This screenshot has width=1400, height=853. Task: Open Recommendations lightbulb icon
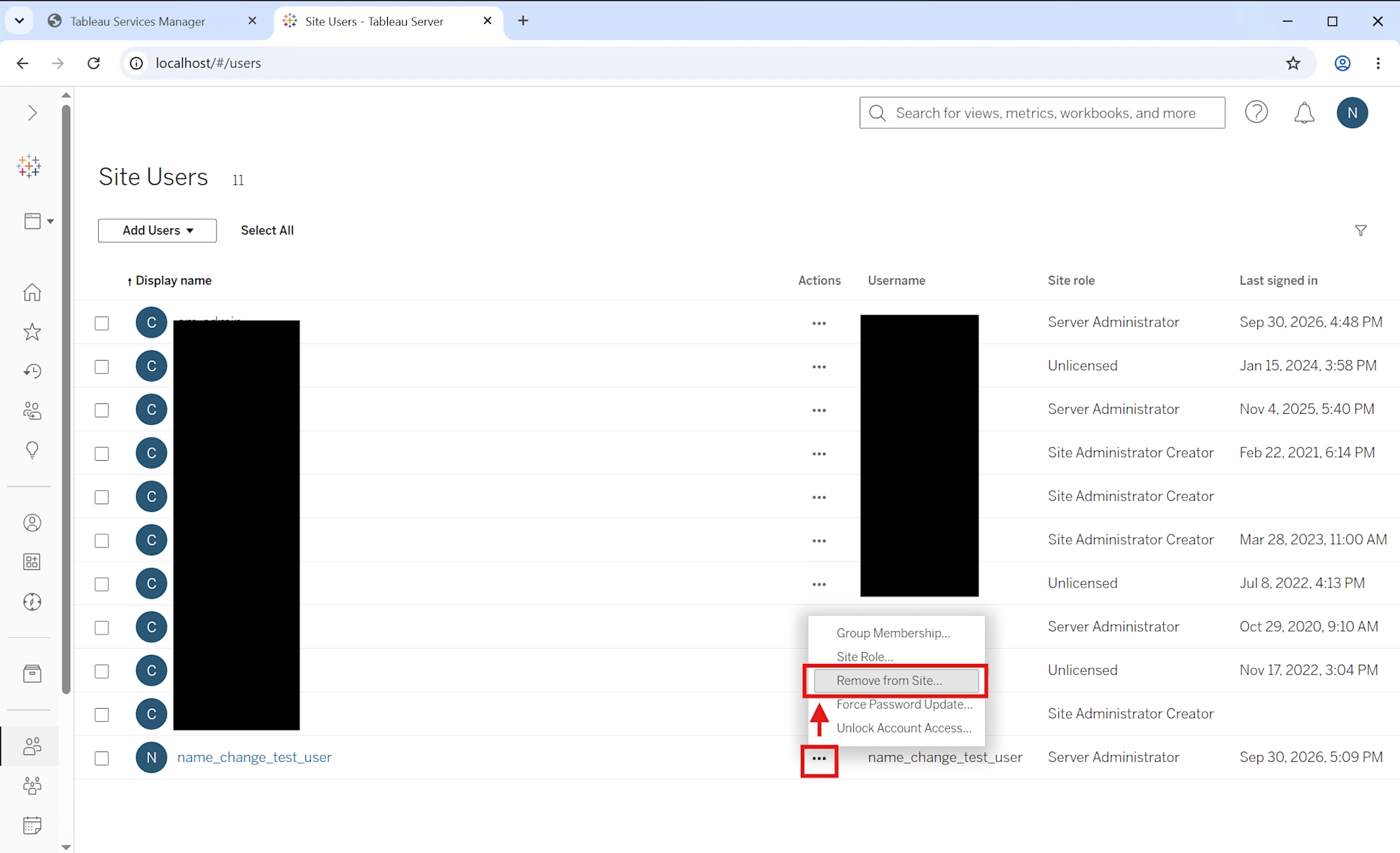tap(32, 450)
